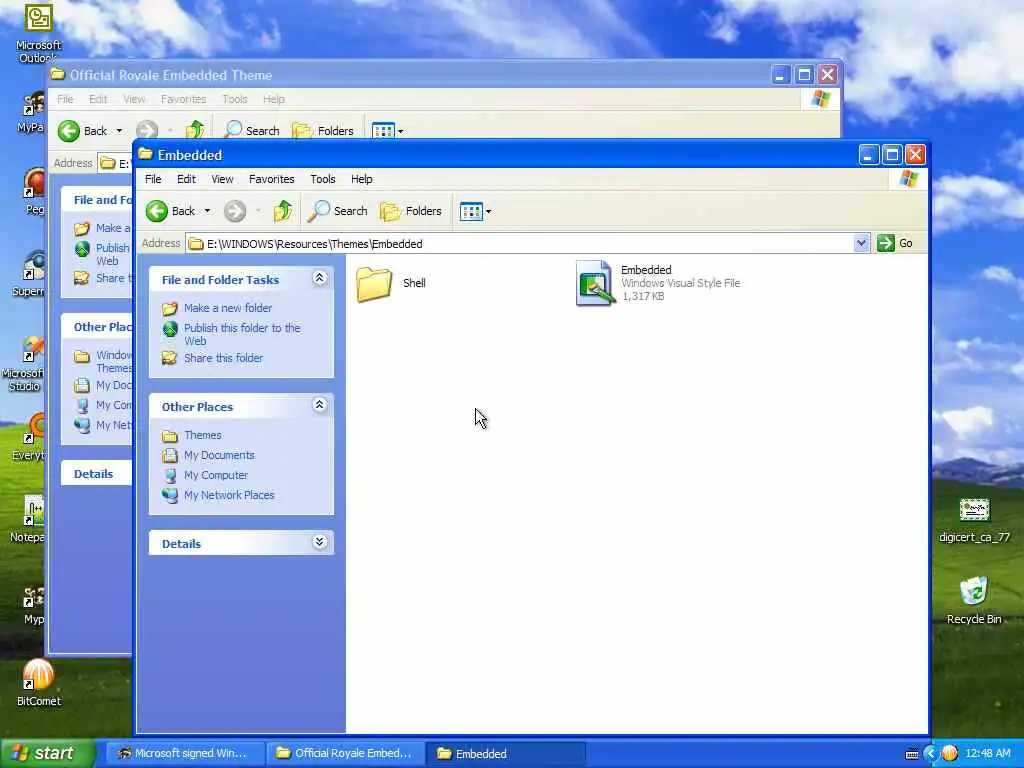The height and width of the screenshot is (768, 1024).
Task: Click Publish this folder to the Web
Action: [x=242, y=334]
